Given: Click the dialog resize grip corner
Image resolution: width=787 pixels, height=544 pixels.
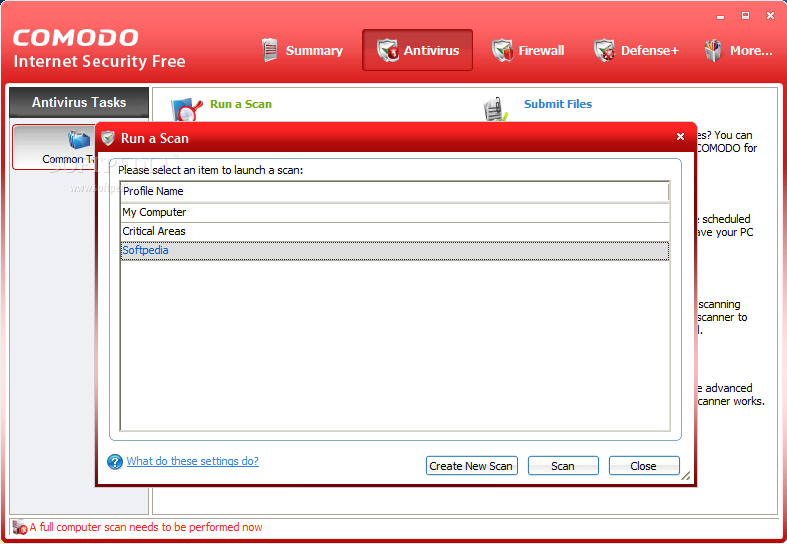Looking at the screenshot, I should (685, 476).
